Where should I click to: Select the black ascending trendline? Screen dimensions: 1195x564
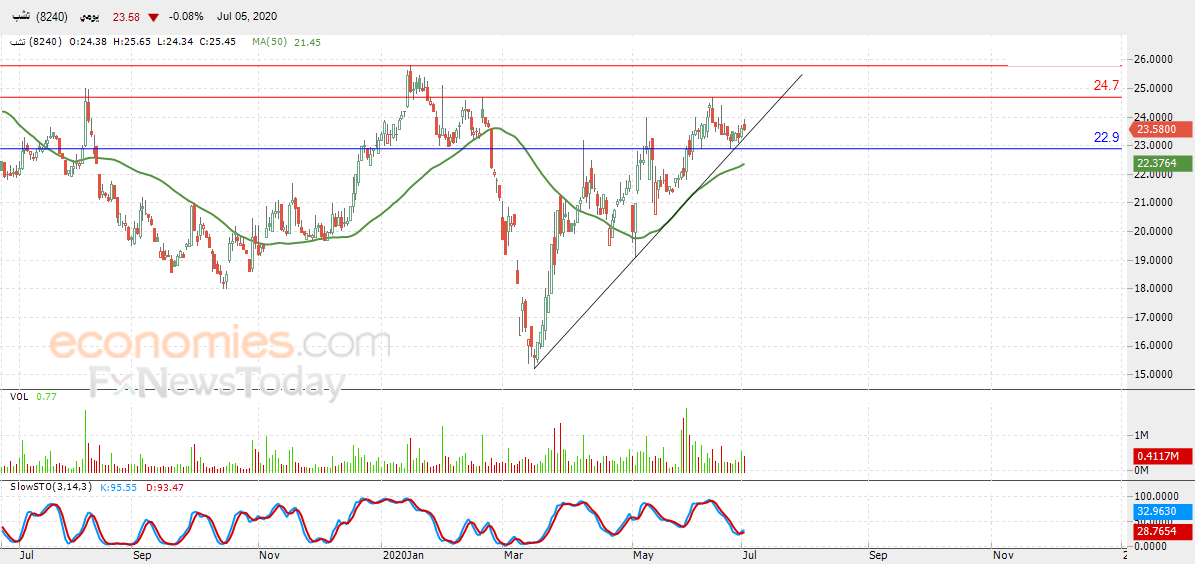tap(668, 221)
